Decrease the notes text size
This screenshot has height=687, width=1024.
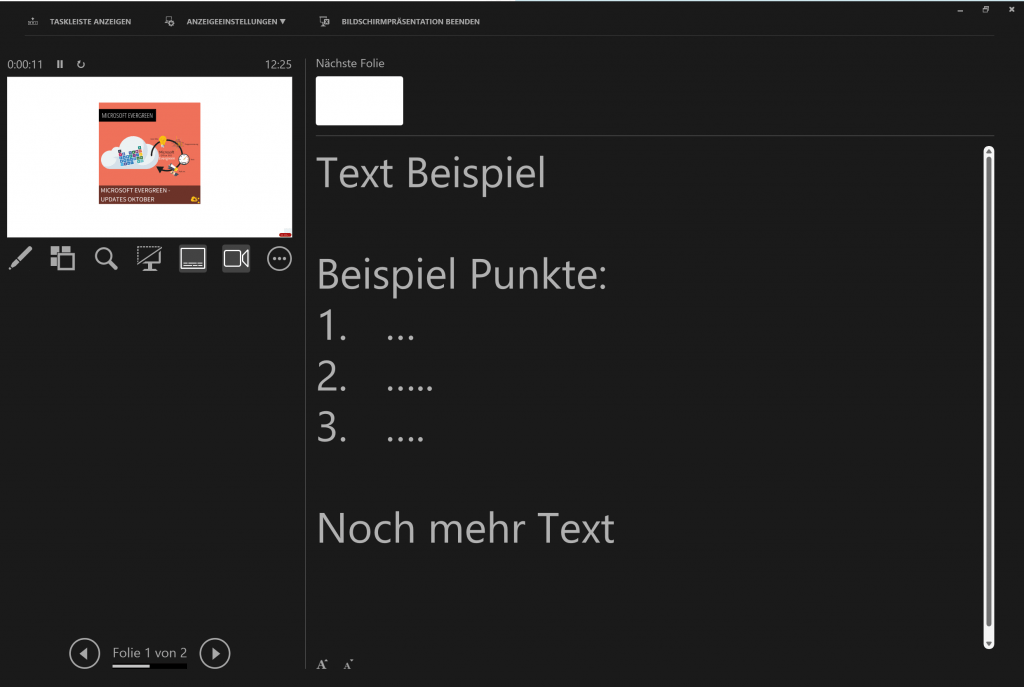click(x=349, y=664)
